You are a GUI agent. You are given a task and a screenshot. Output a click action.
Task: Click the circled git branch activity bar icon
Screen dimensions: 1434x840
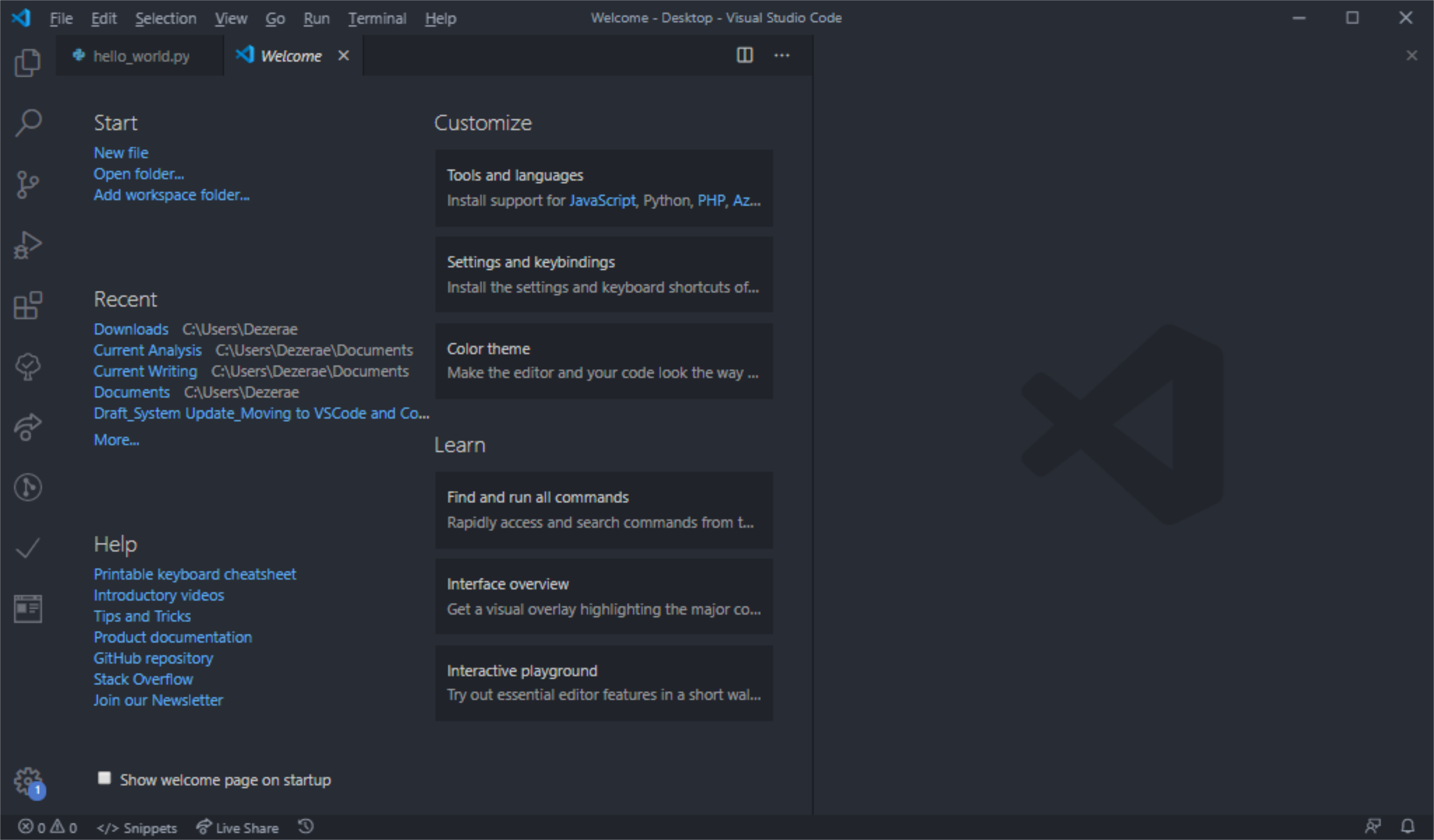click(x=27, y=487)
